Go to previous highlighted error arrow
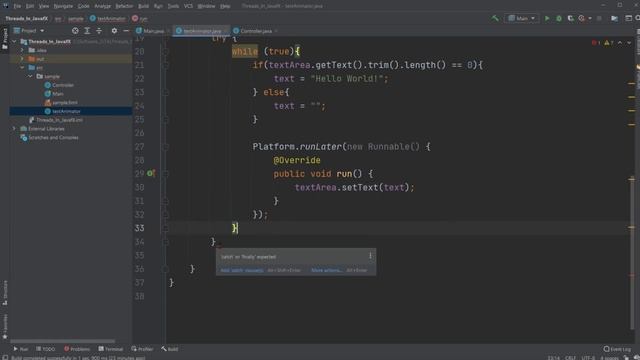This screenshot has height=360, width=640. tap(620, 43)
